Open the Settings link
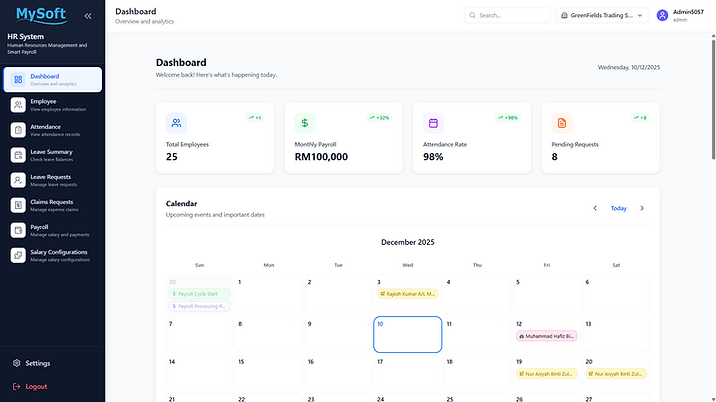Screen dimensions: 716x402 37,363
